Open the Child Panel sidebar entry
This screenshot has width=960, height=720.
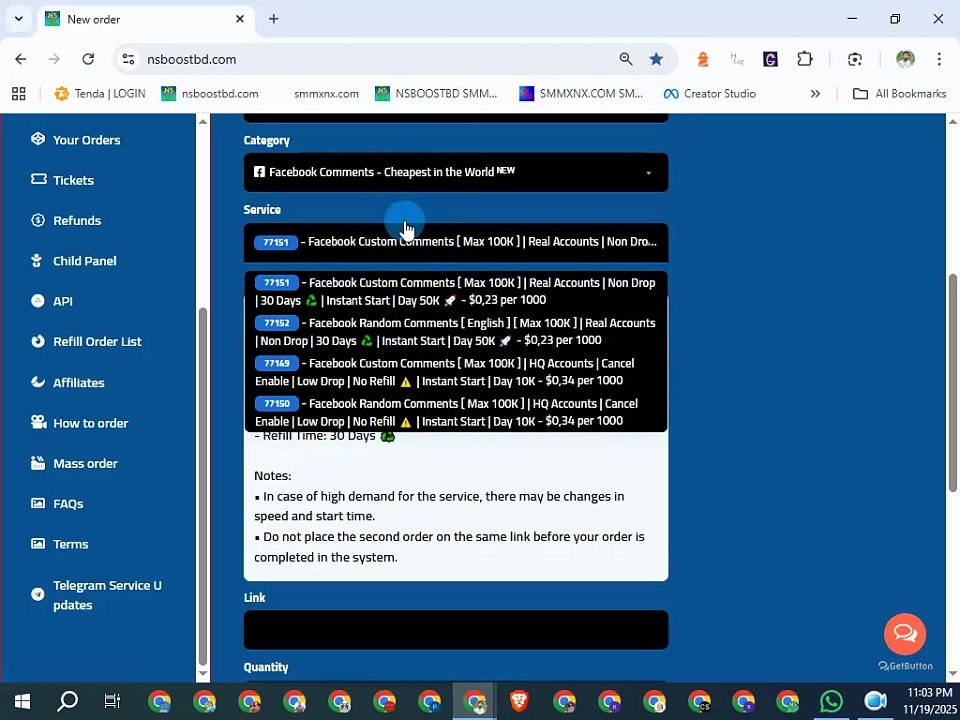pos(84,261)
